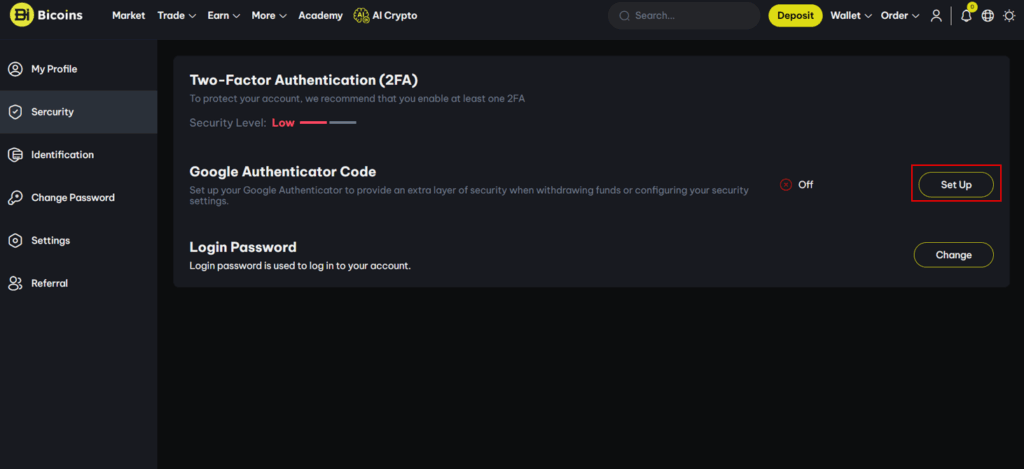Toggle light theme with sun icon
The width and height of the screenshot is (1024, 469).
tap(1010, 16)
